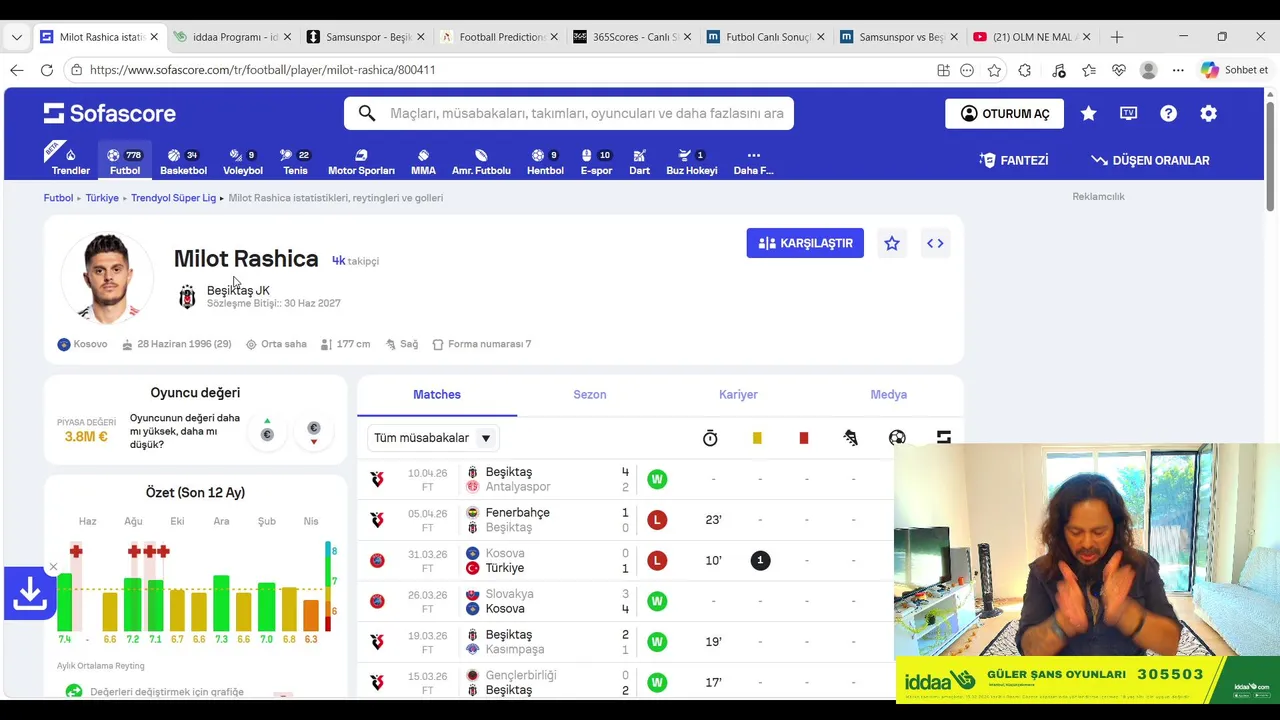The width and height of the screenshot is (1280, 720).
Task: Switch to the Sezon tab
Action: pos(590,395)
